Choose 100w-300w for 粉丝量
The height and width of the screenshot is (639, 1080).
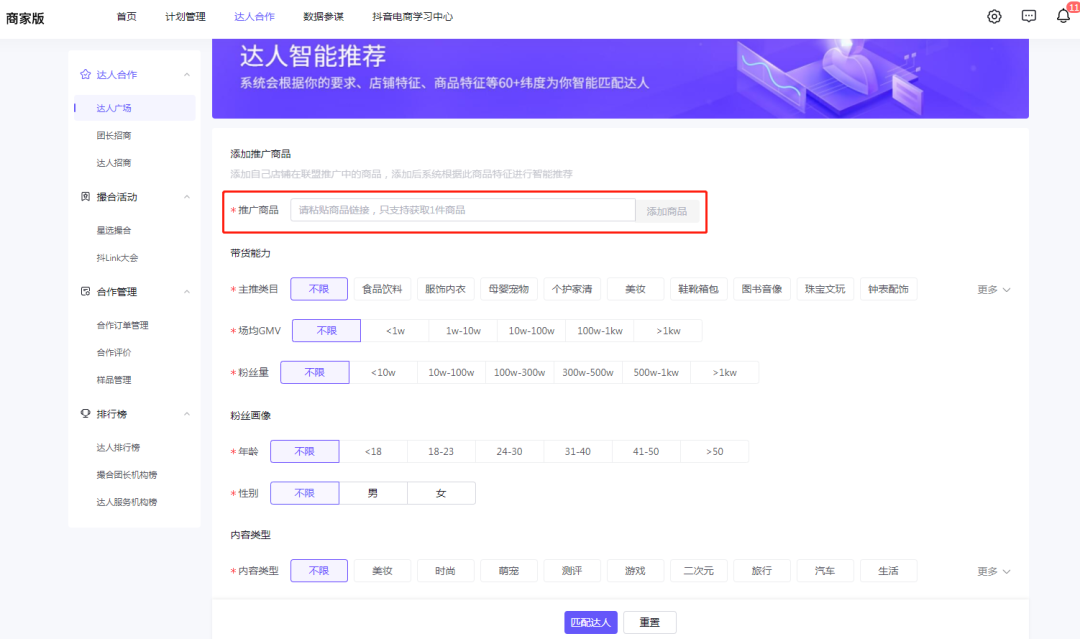(x=519, y=373)
